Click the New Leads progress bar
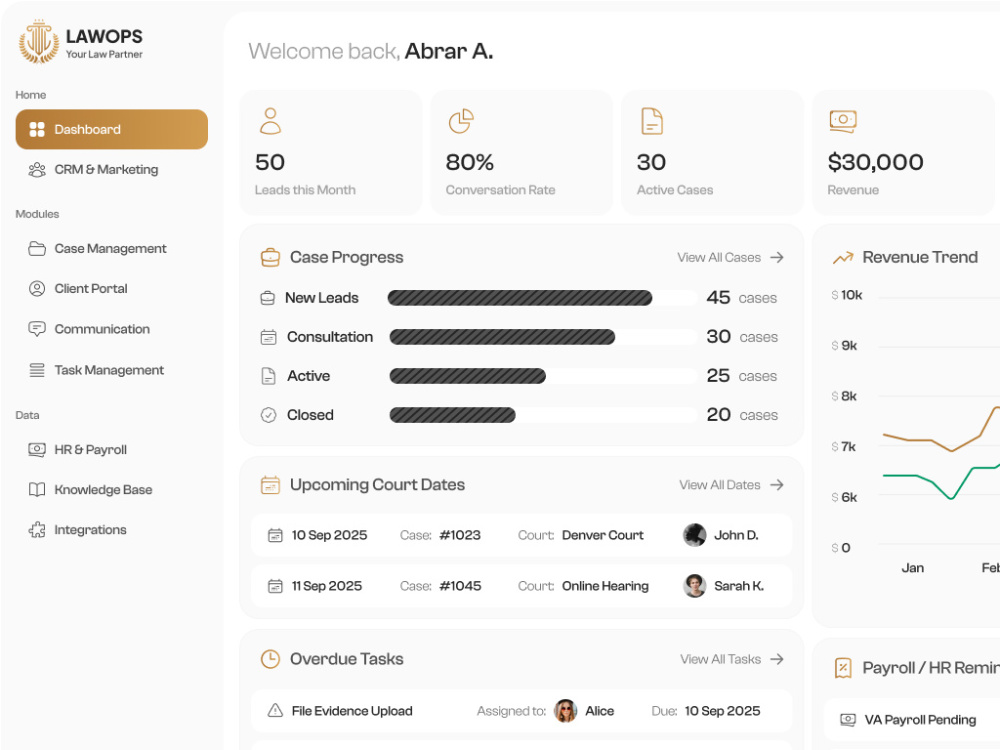 pos(542,298)
